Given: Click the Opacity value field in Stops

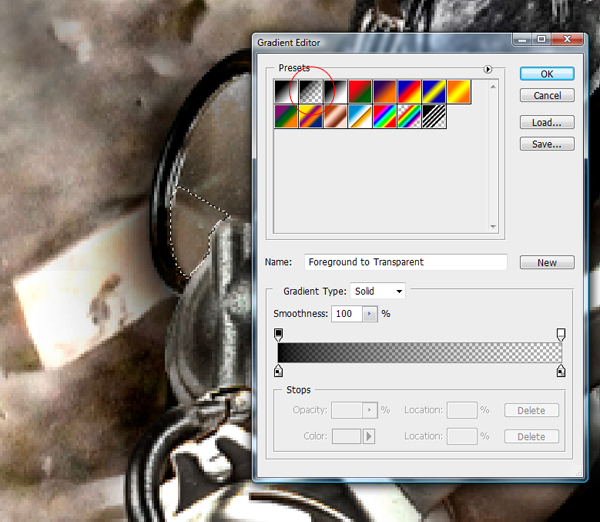Looking at the screenshot, I should [x=347, y=410].
